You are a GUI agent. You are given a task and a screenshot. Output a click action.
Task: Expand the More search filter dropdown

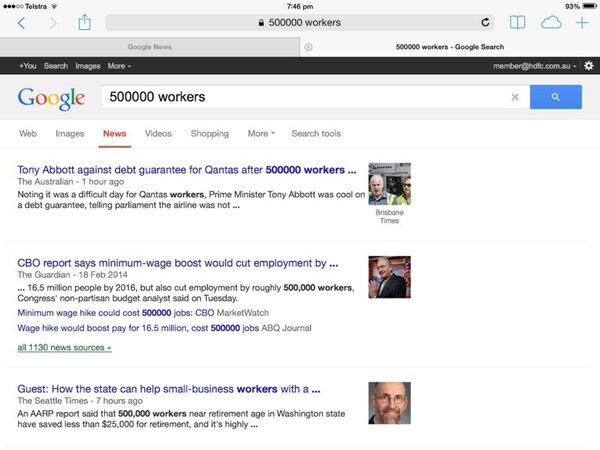tap(261, 133)
